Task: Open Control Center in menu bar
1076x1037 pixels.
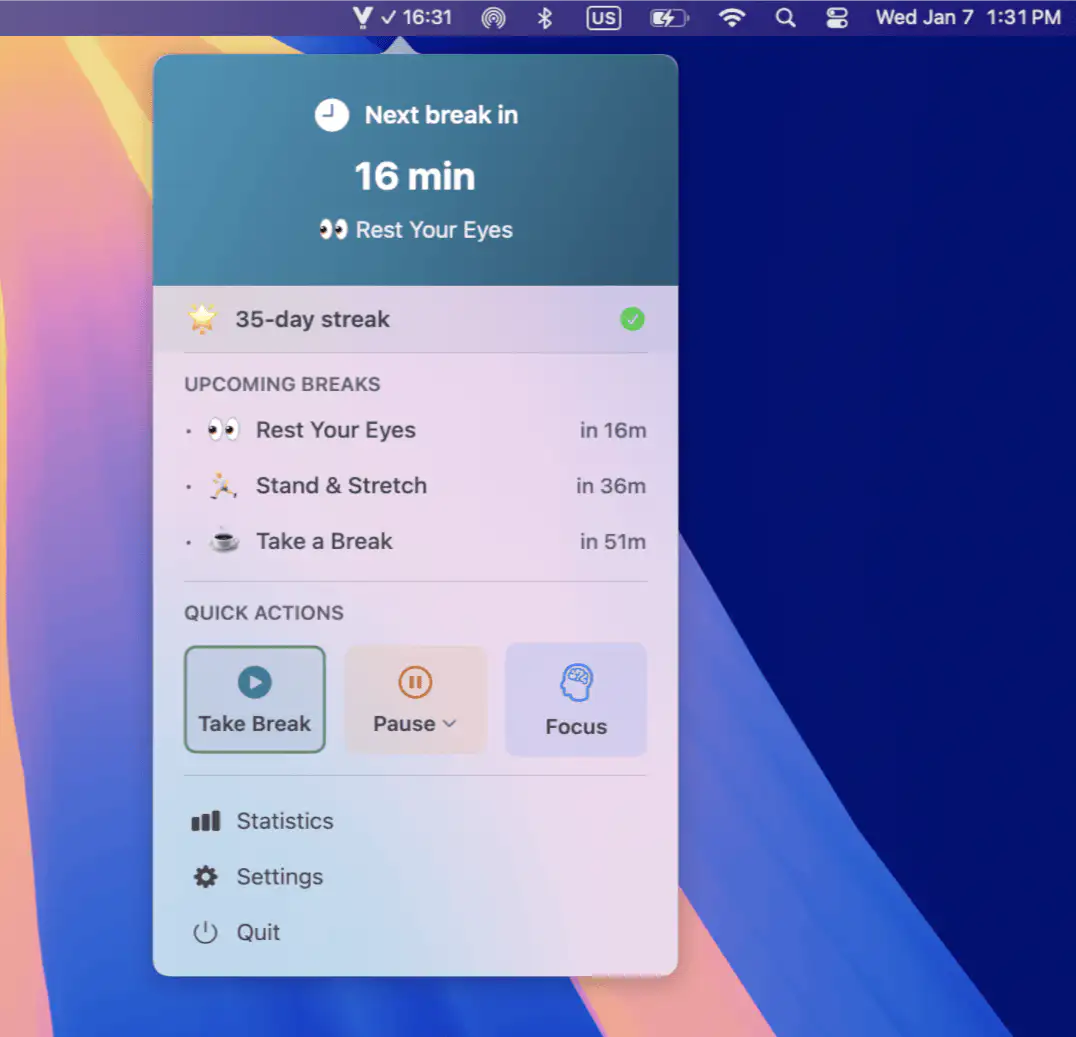Action: 837,18
